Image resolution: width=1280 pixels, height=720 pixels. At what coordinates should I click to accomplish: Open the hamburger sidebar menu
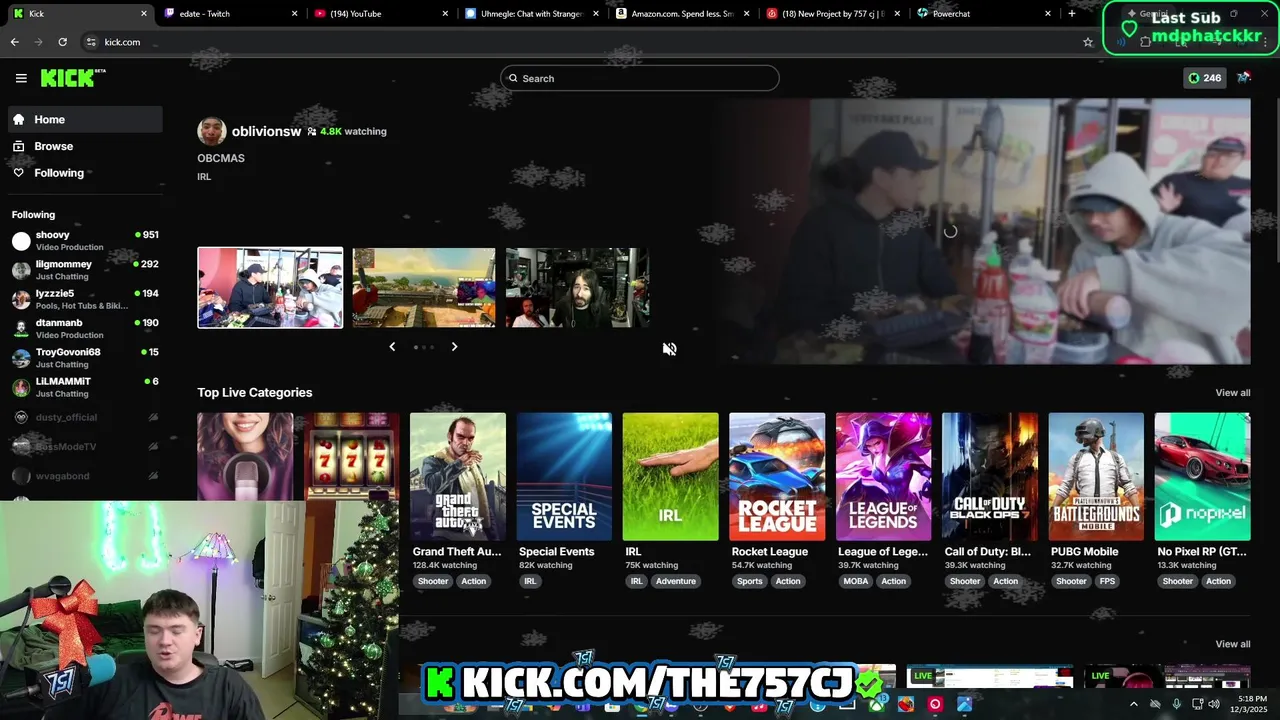(21, 78)
